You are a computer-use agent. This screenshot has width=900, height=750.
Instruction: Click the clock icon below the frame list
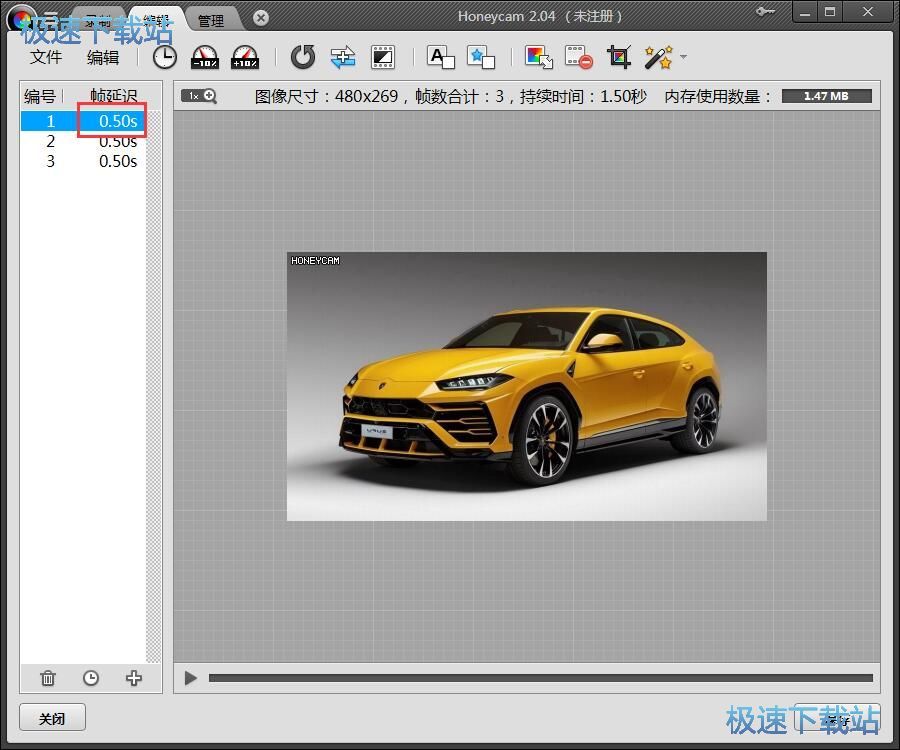pos(91,678)
